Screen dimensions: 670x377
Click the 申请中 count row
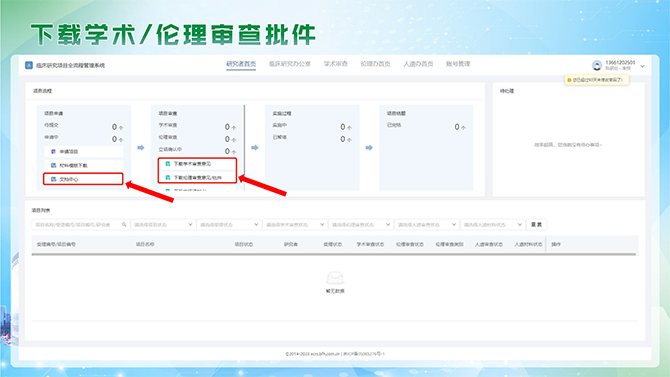pyautogui.click(x=84, y=138)
